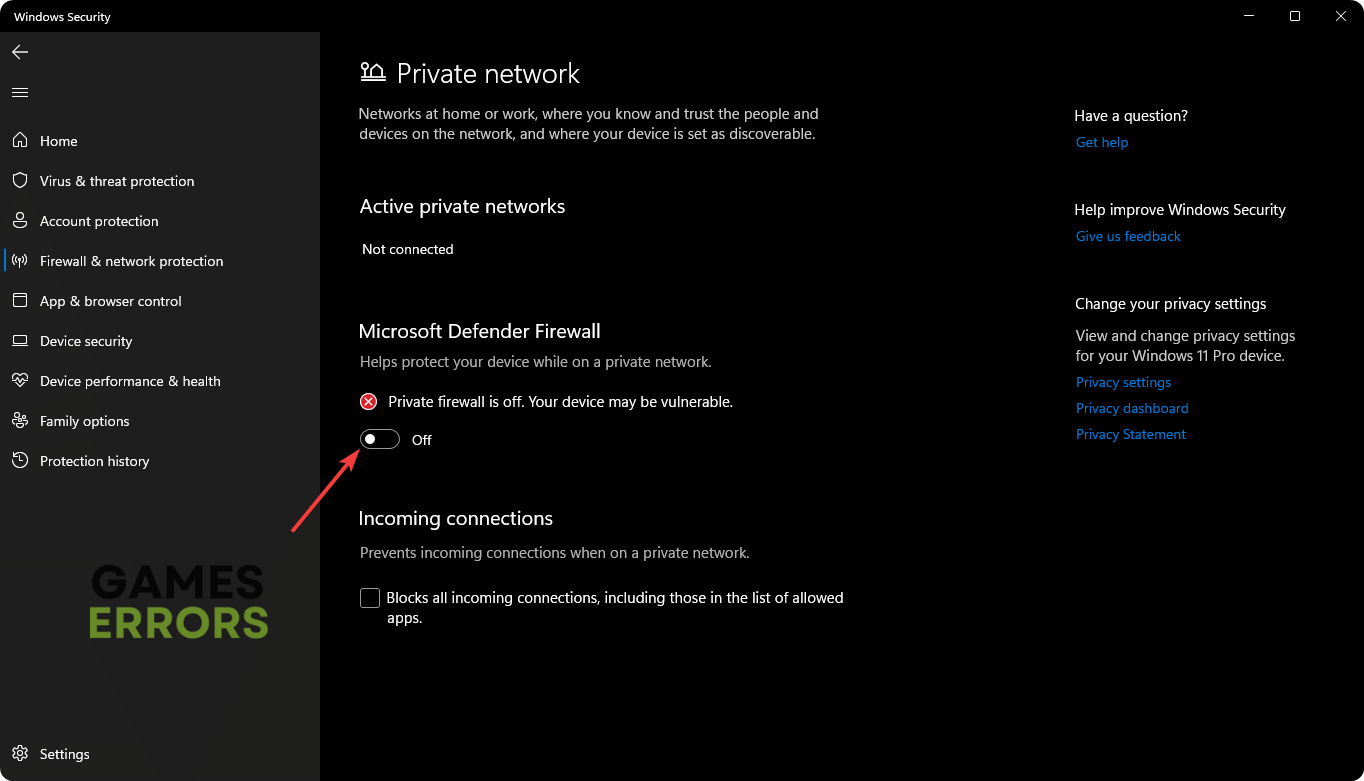Open the Get help link

point(1102,142)
